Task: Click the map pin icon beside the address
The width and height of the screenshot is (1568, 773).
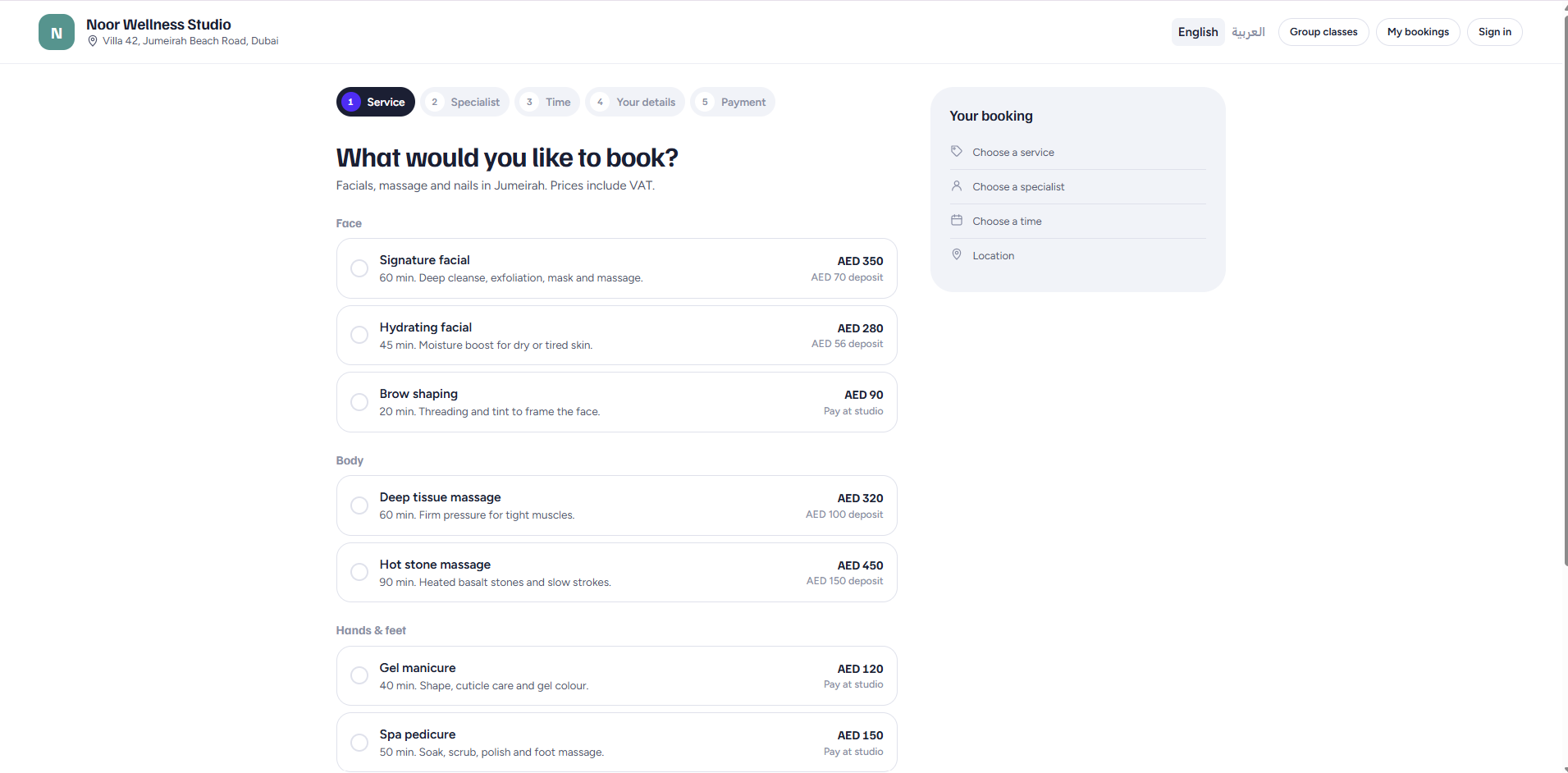Action: 93,41
